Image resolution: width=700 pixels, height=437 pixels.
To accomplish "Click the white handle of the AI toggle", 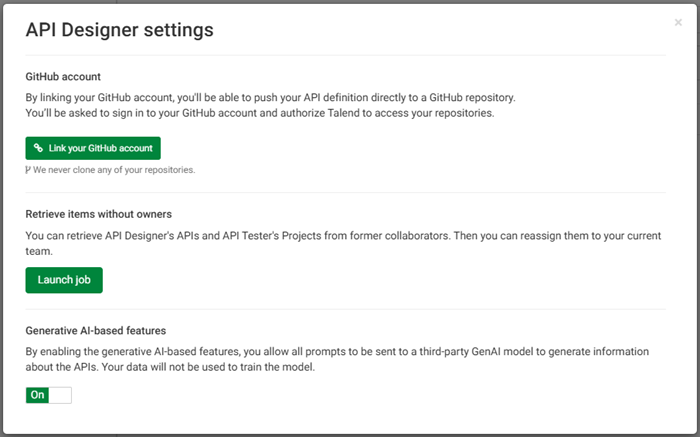I will coord(60,395).
